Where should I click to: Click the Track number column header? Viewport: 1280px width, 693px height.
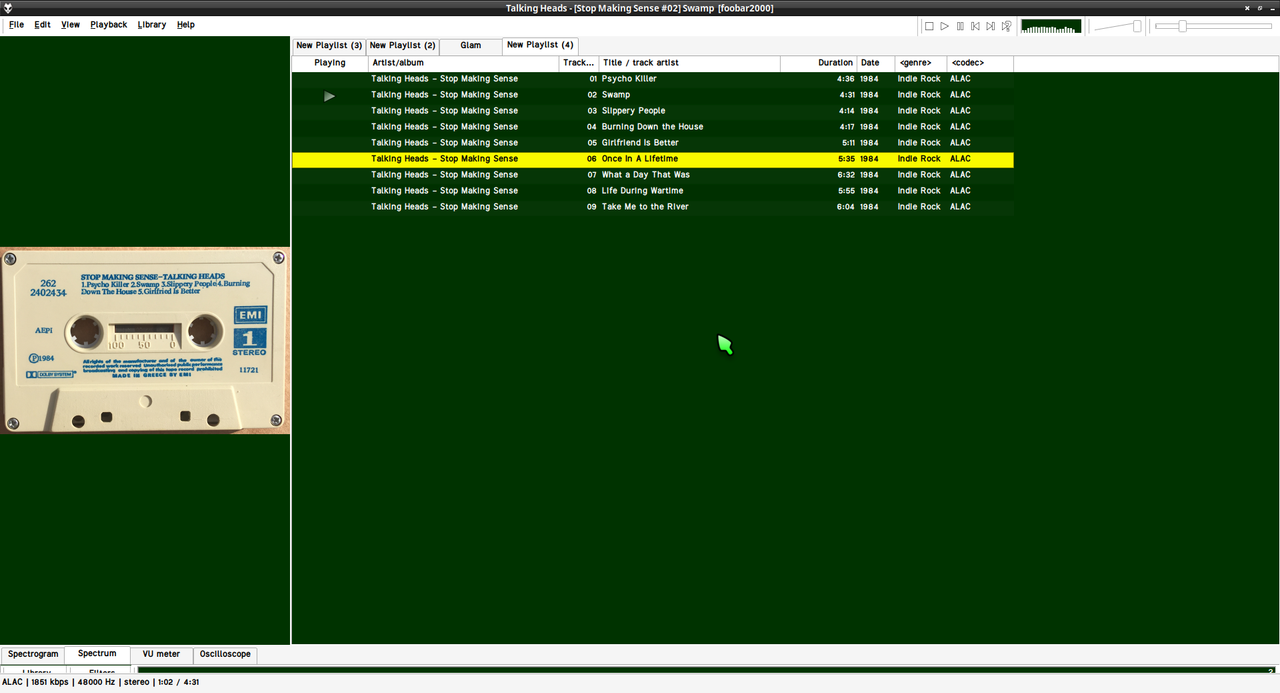tap(579, 63)
